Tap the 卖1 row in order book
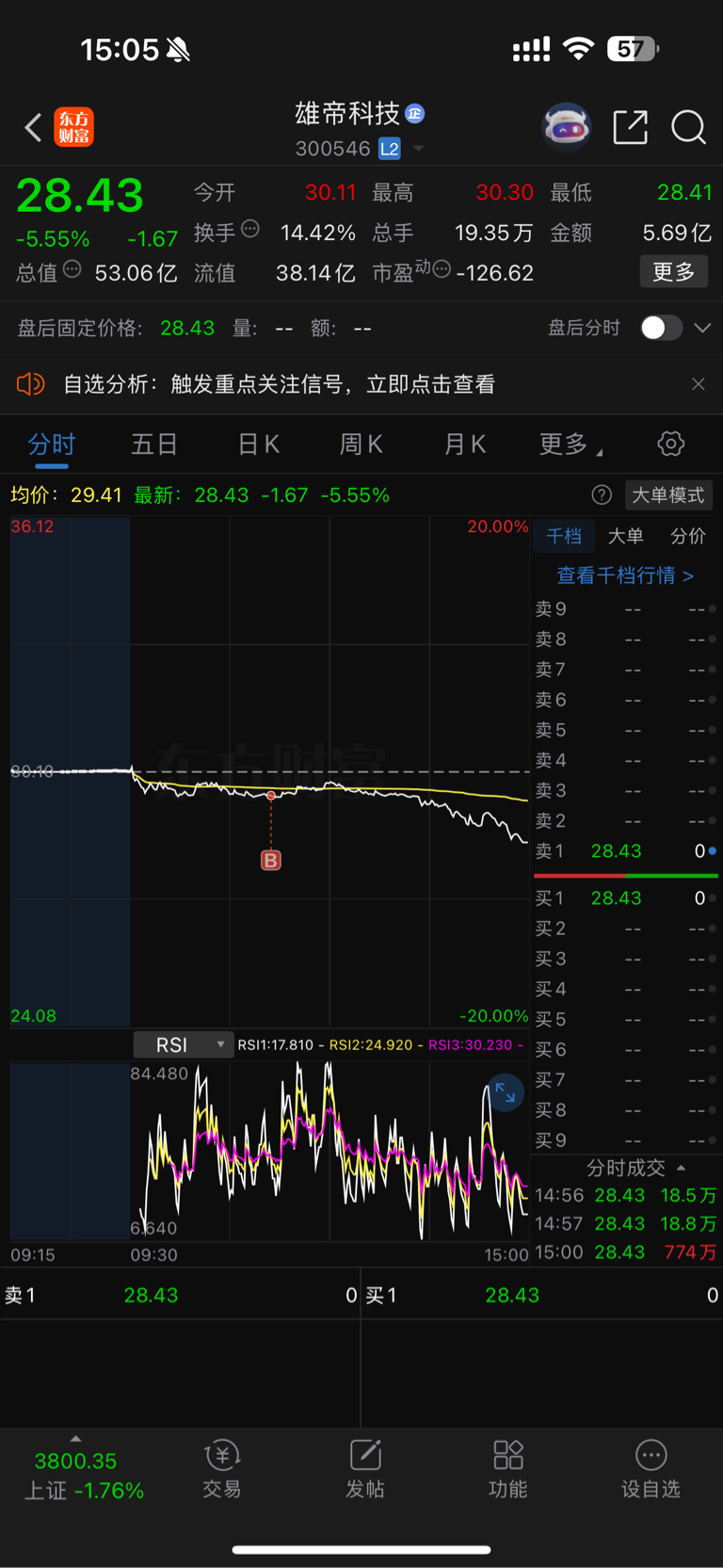Viewport: 723px width, 1568px height. (x=626, y=851)
